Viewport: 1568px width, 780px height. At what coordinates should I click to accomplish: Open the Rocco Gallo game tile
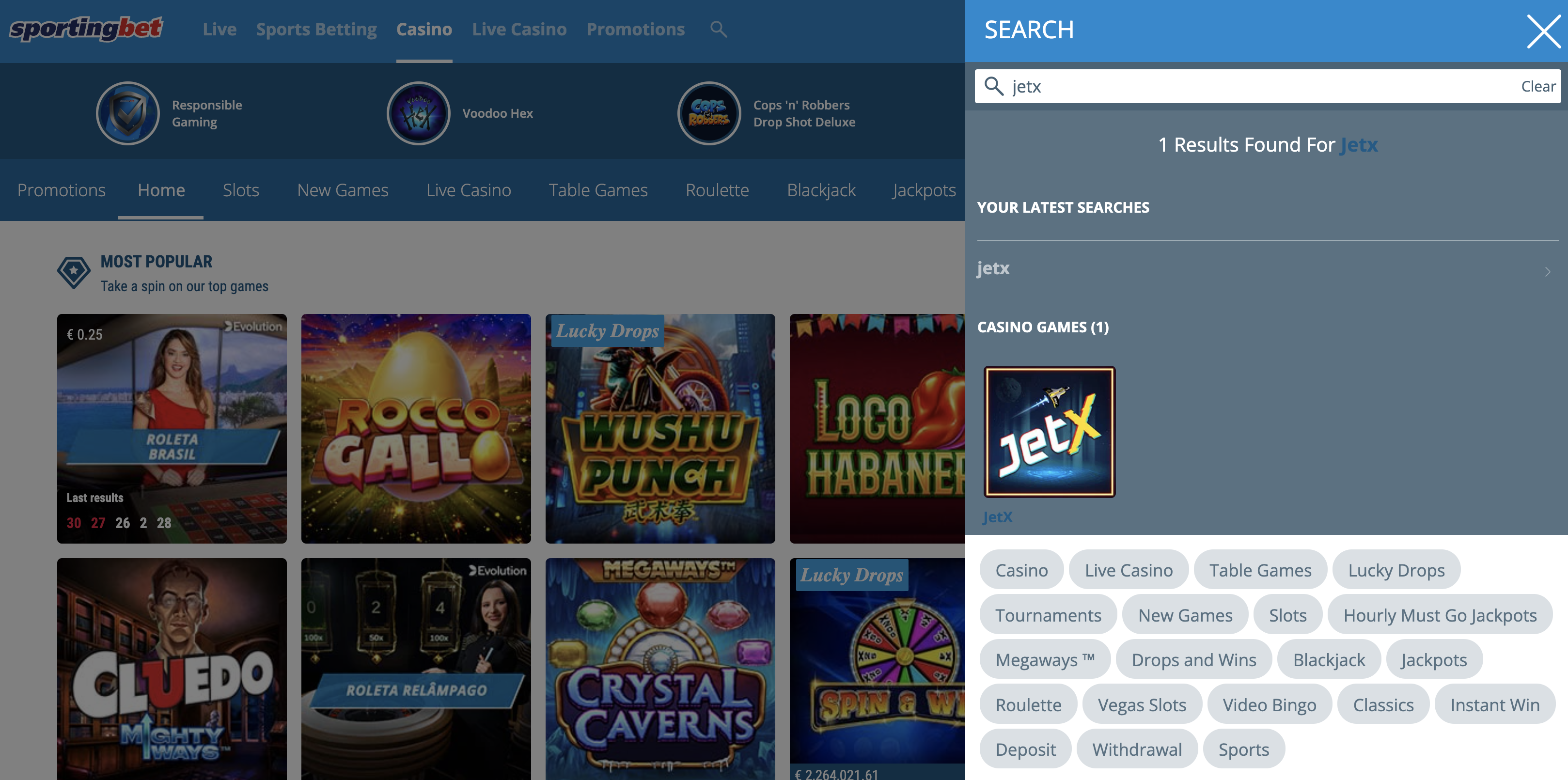(416, 428)
